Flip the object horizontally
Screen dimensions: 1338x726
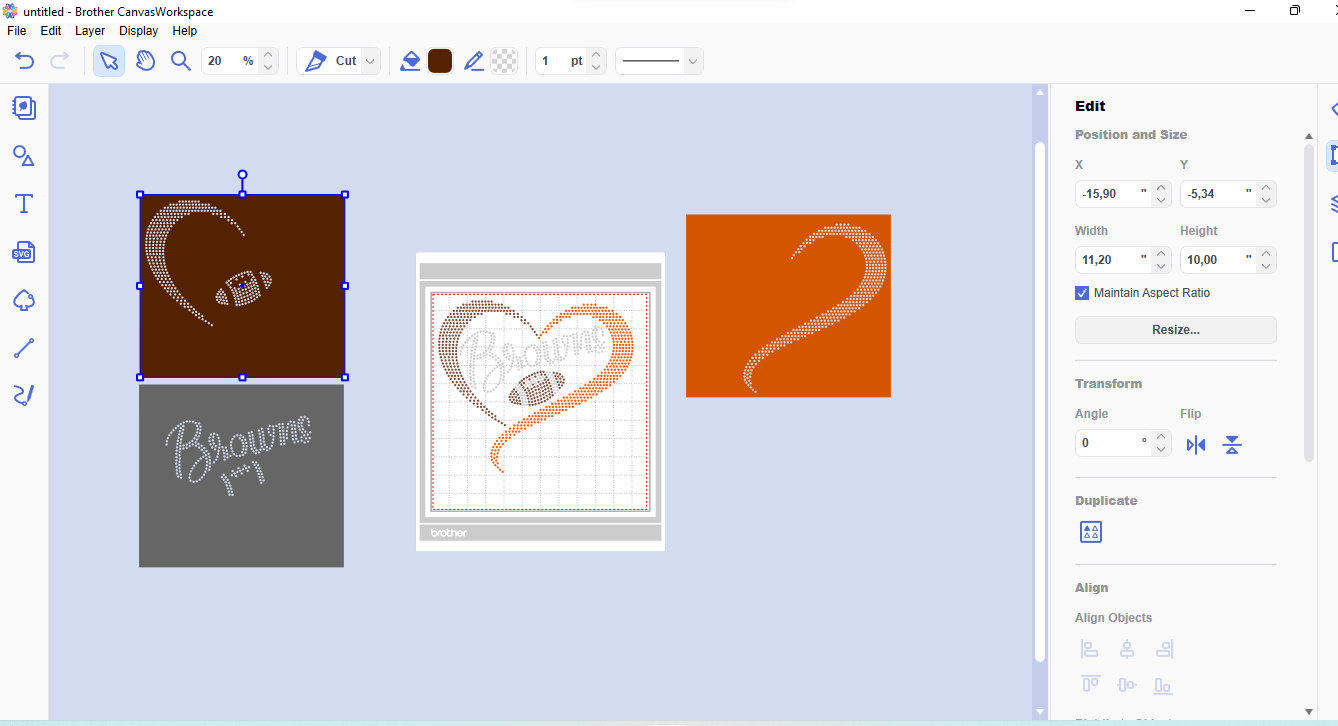[x=1196, y=445]
